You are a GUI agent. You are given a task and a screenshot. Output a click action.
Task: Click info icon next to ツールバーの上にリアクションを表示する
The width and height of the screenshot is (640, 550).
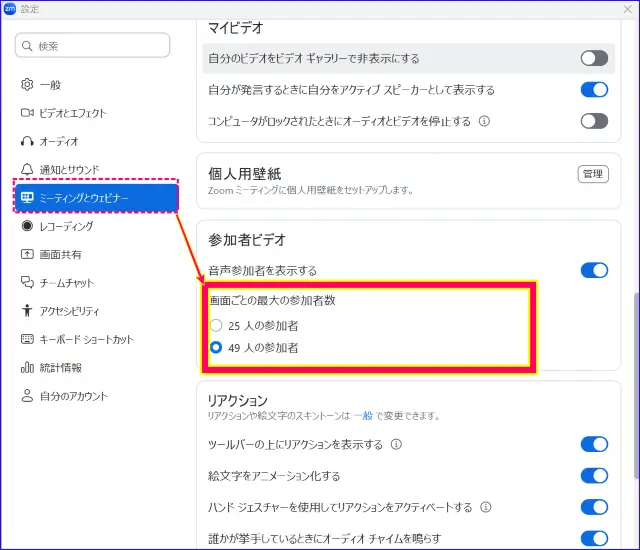point(396,444)
